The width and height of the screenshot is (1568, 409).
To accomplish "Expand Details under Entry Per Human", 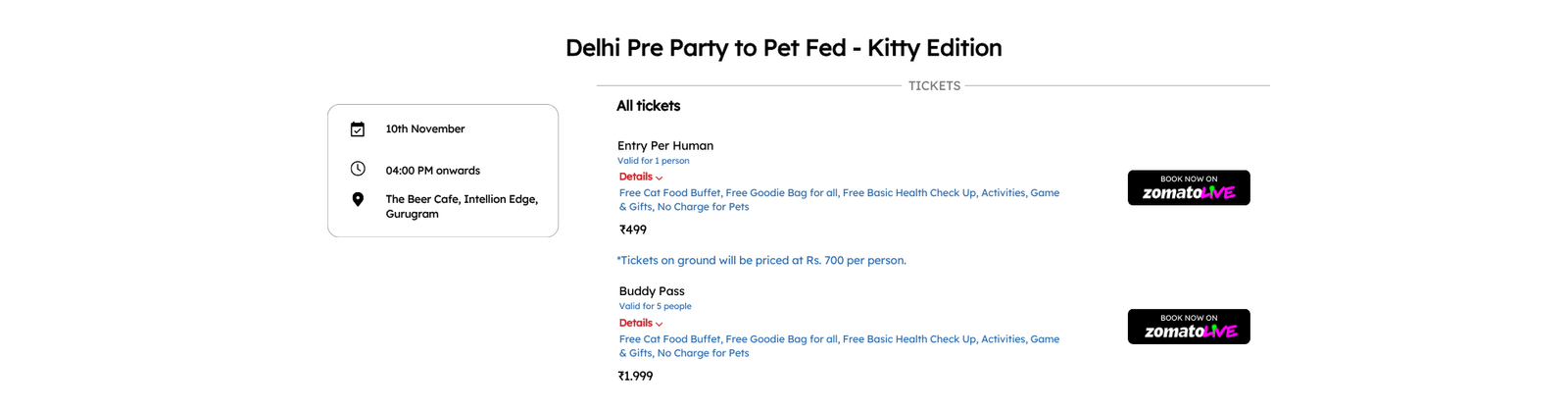I will point(636,177).
